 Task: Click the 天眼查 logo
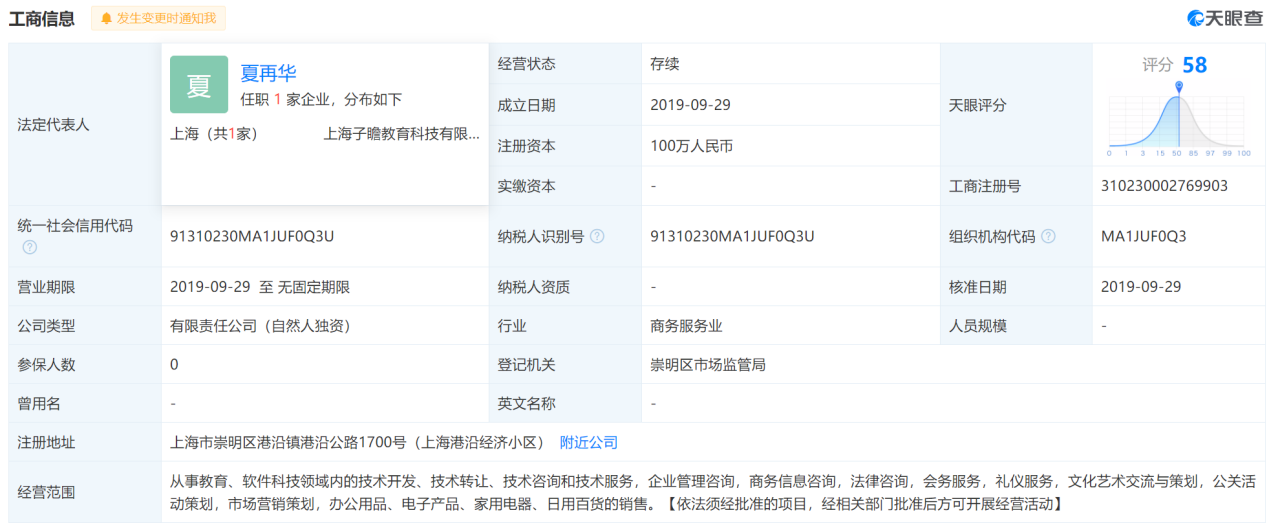tap(1224, 18)
